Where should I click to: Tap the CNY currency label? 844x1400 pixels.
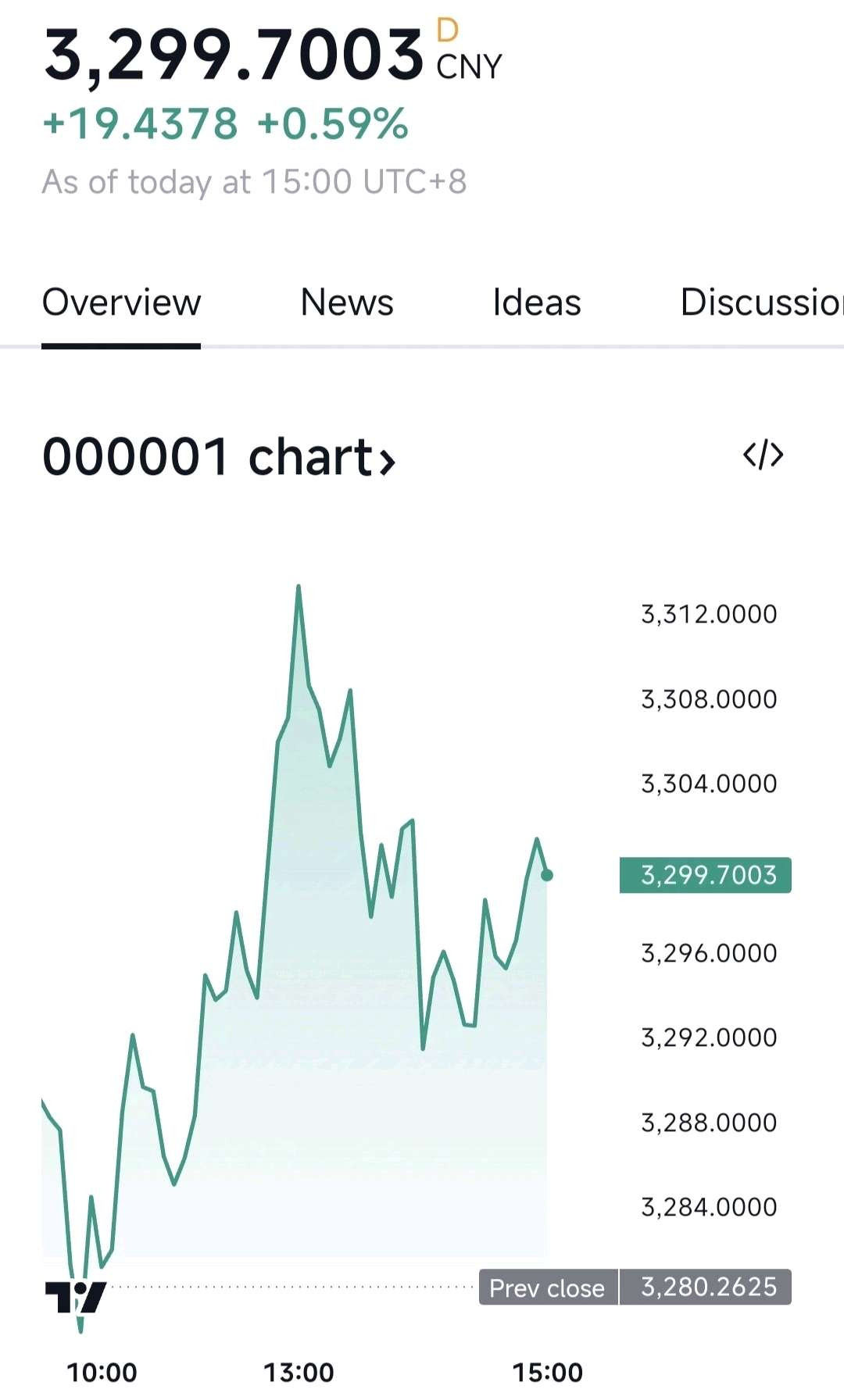tap(469, 67)
